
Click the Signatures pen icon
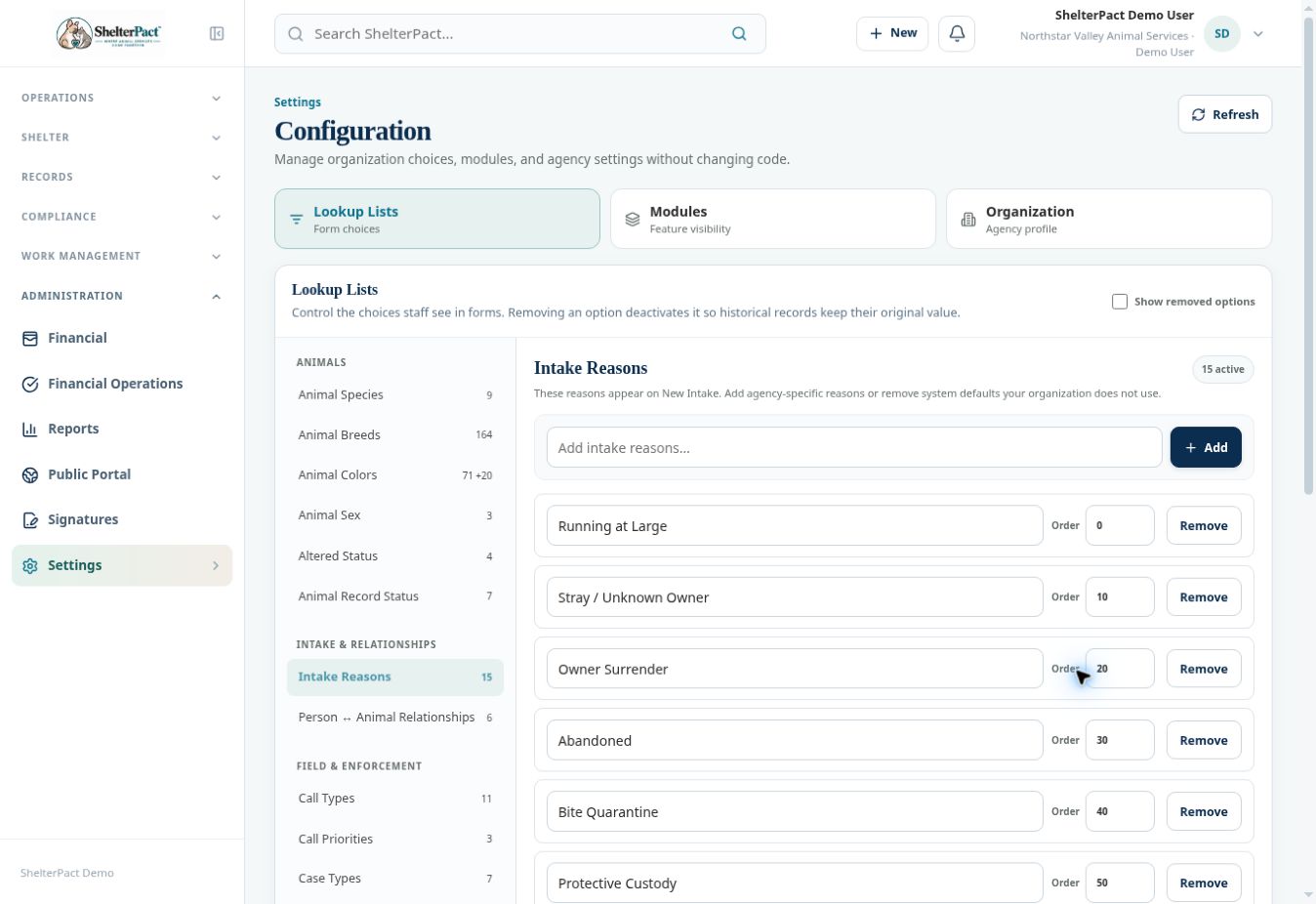(30, 520)
